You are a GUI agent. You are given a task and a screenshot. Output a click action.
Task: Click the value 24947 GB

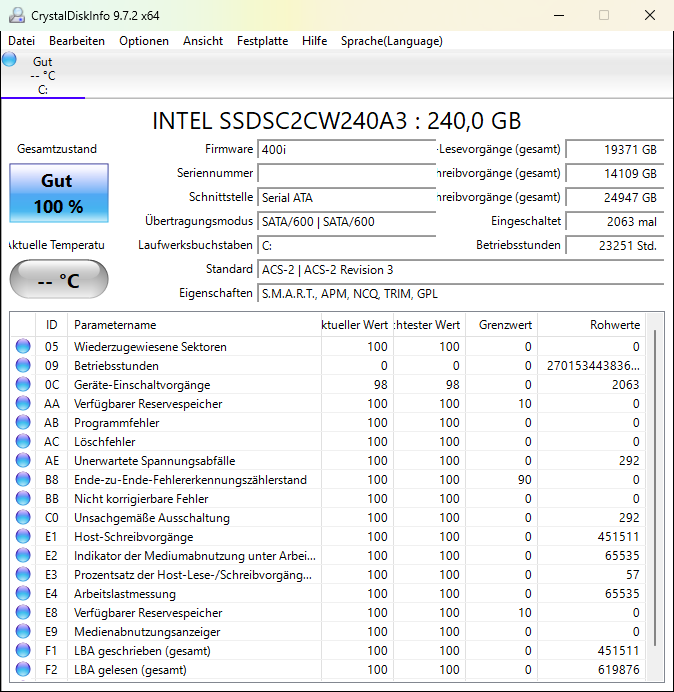(614, 197)
